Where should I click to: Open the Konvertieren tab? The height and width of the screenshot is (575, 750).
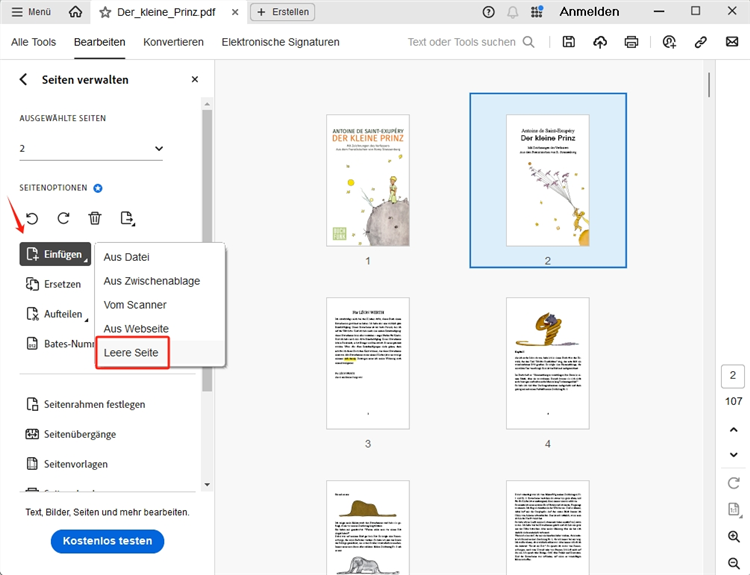click(x=173, y=42)
